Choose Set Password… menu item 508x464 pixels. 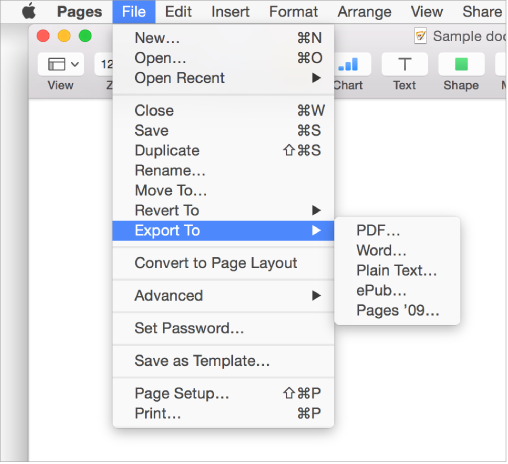point(223,328)
